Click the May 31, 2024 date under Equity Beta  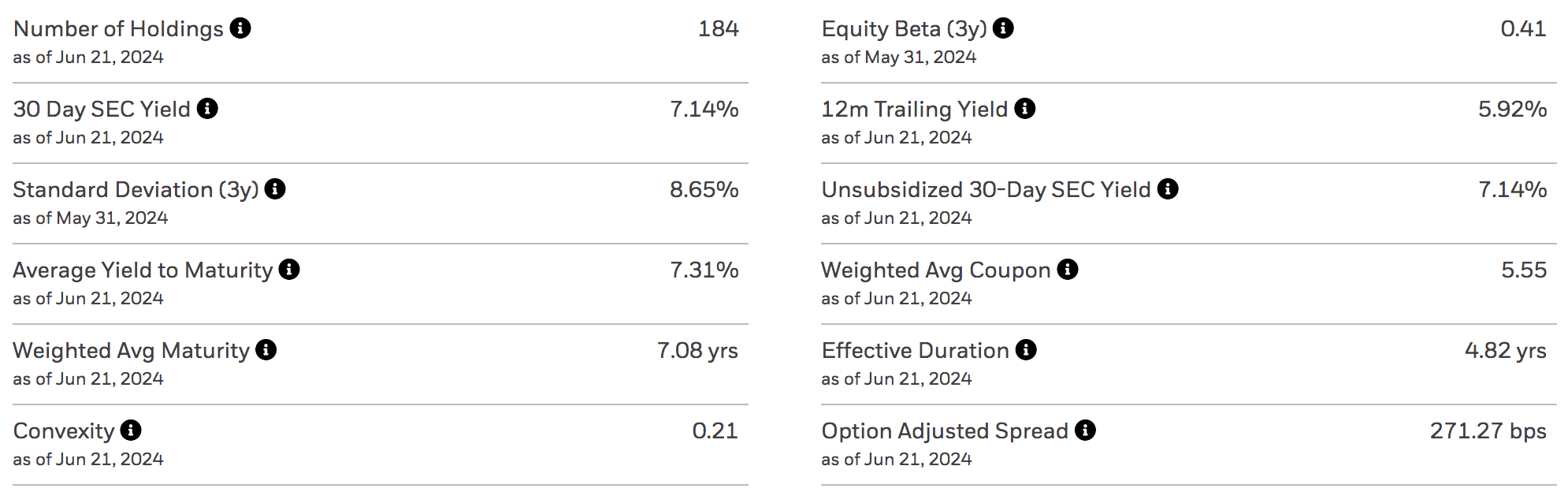897,57
